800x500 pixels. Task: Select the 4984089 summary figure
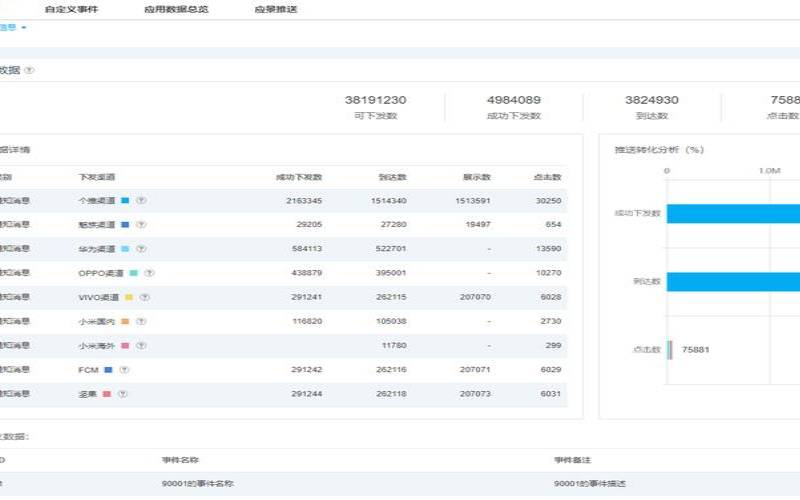click(x=514, y=100)
